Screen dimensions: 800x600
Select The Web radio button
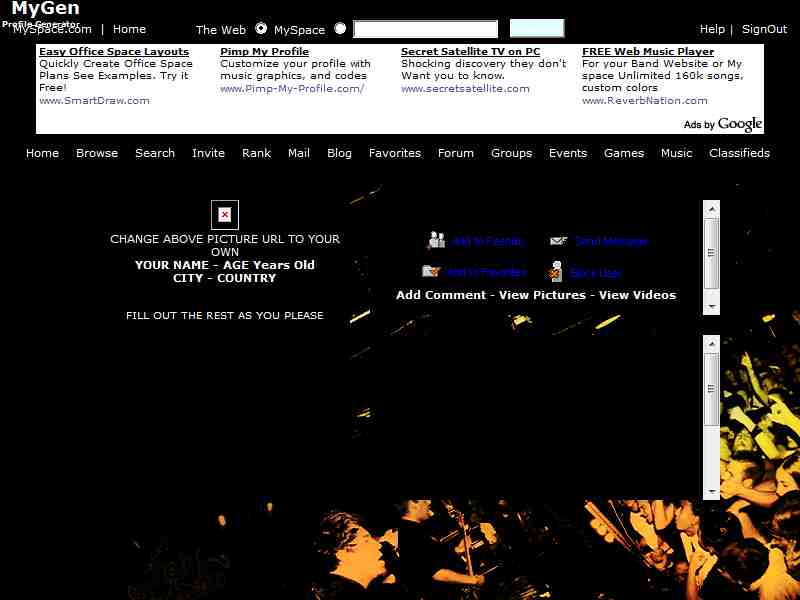tap(261, 29)
